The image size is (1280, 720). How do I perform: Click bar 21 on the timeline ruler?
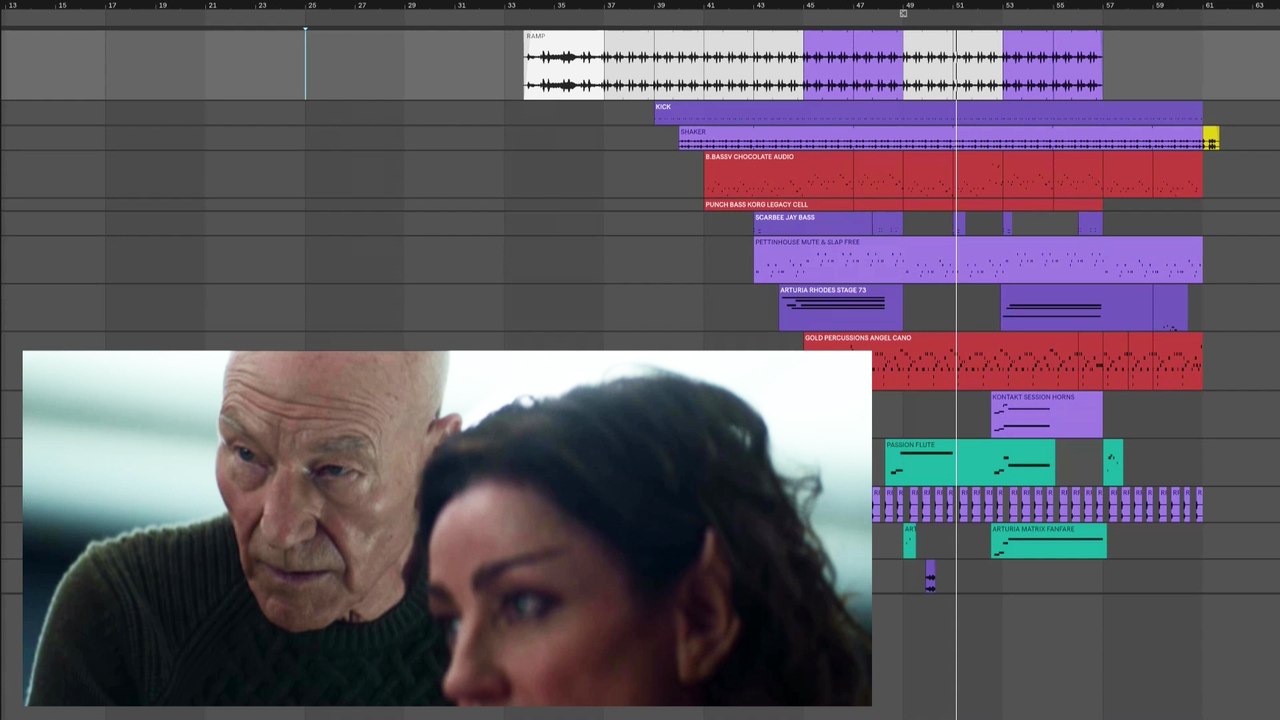(212, 6)
